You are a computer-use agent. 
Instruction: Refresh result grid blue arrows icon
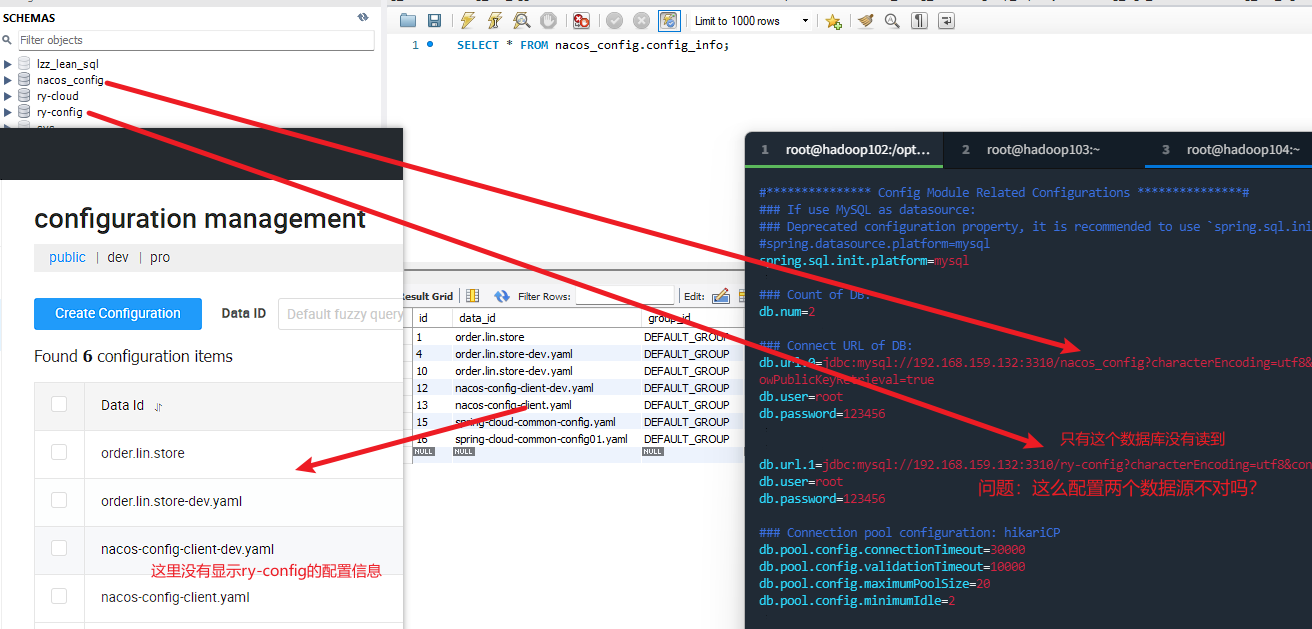[x=502, y=296]
